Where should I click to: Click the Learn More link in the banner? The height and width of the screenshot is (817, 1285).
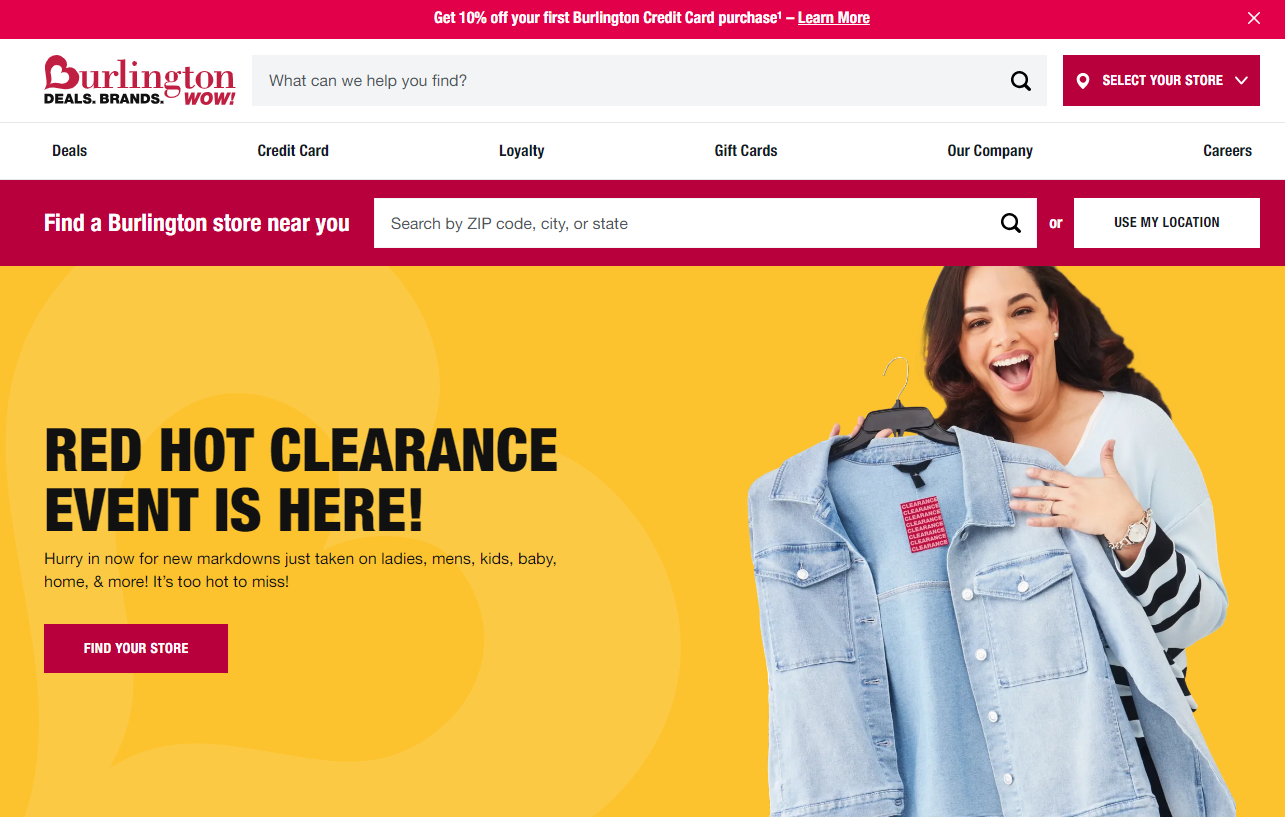(834, 18)
